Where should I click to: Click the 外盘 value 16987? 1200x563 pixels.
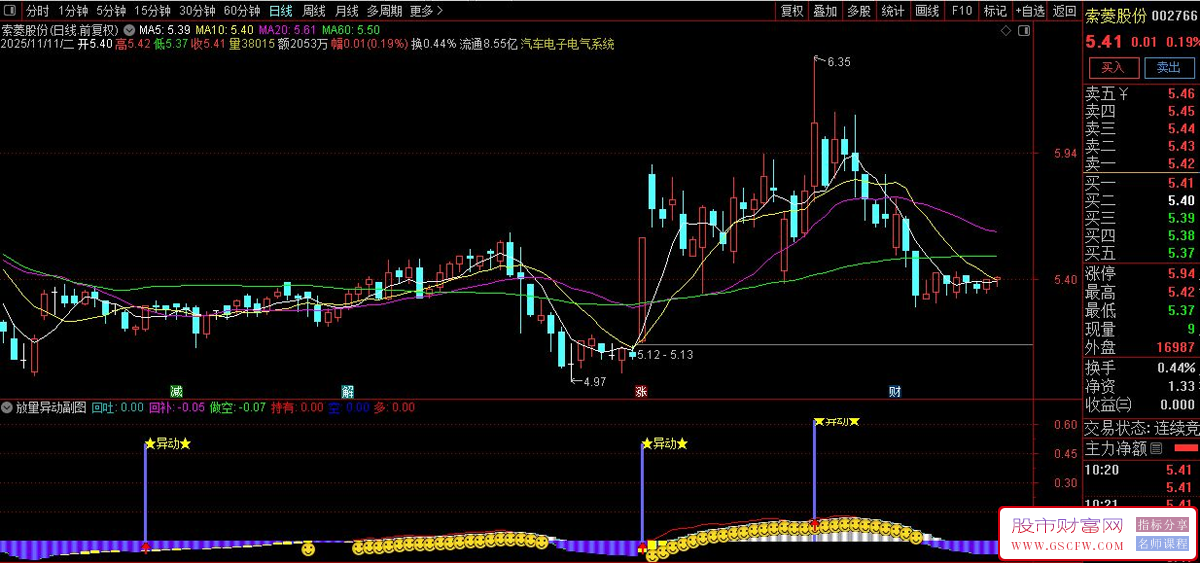[1174, 347]
